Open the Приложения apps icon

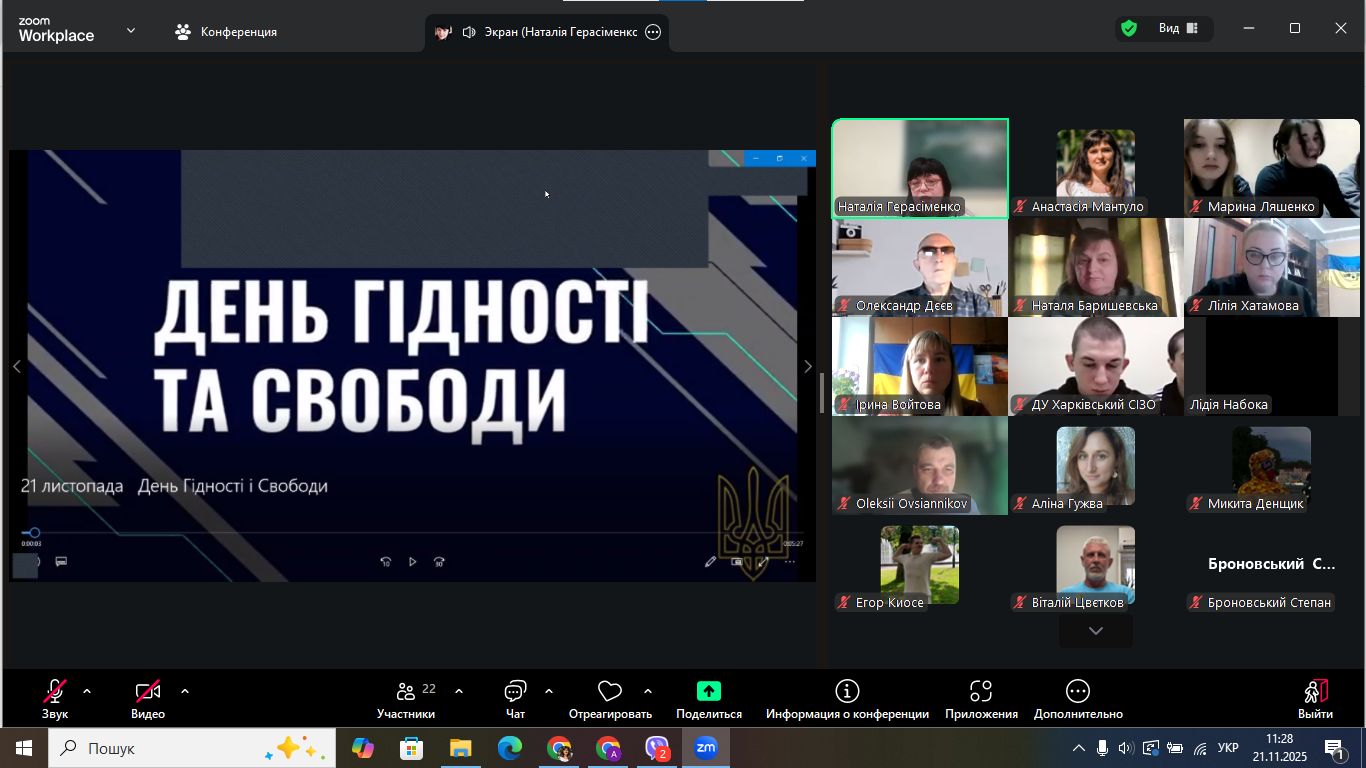[981, 698]
